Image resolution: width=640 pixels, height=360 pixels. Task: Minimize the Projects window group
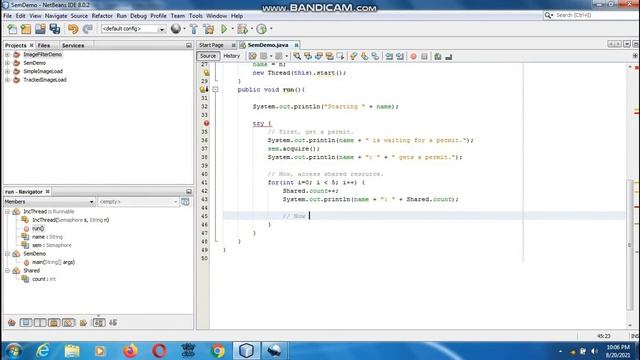[189, 45]
